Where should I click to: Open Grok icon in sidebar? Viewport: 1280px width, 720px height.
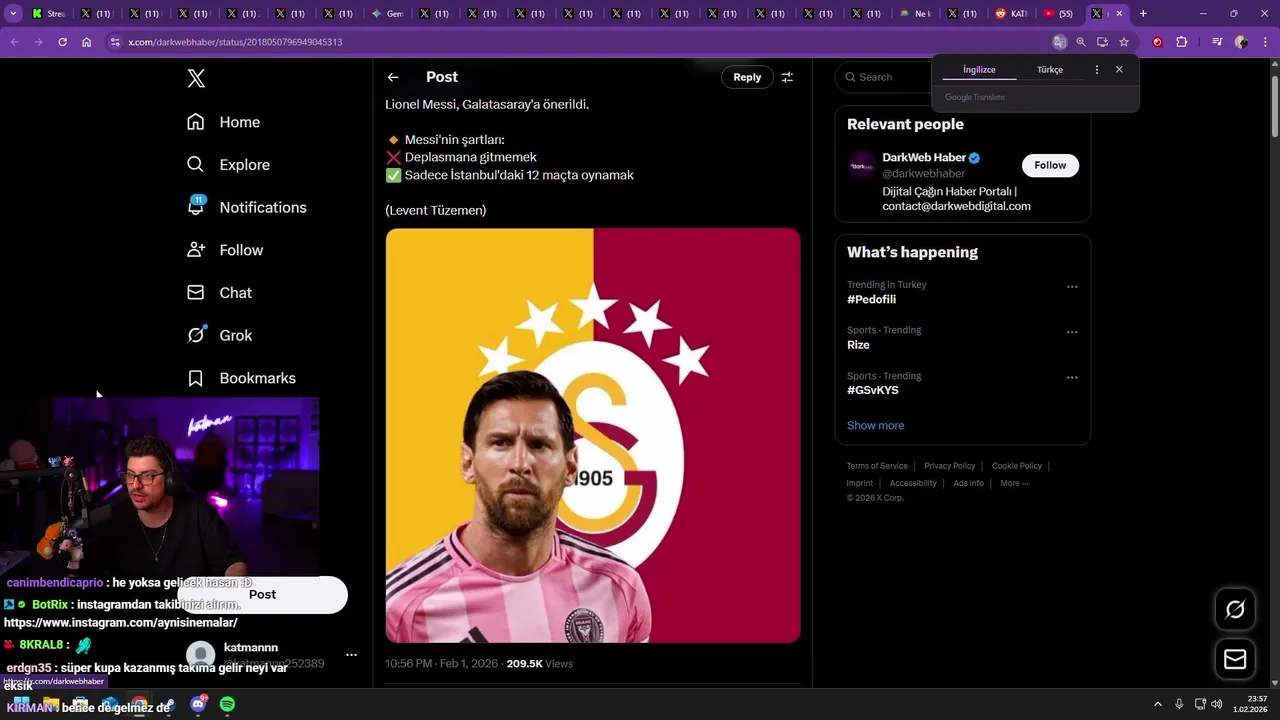196,335
